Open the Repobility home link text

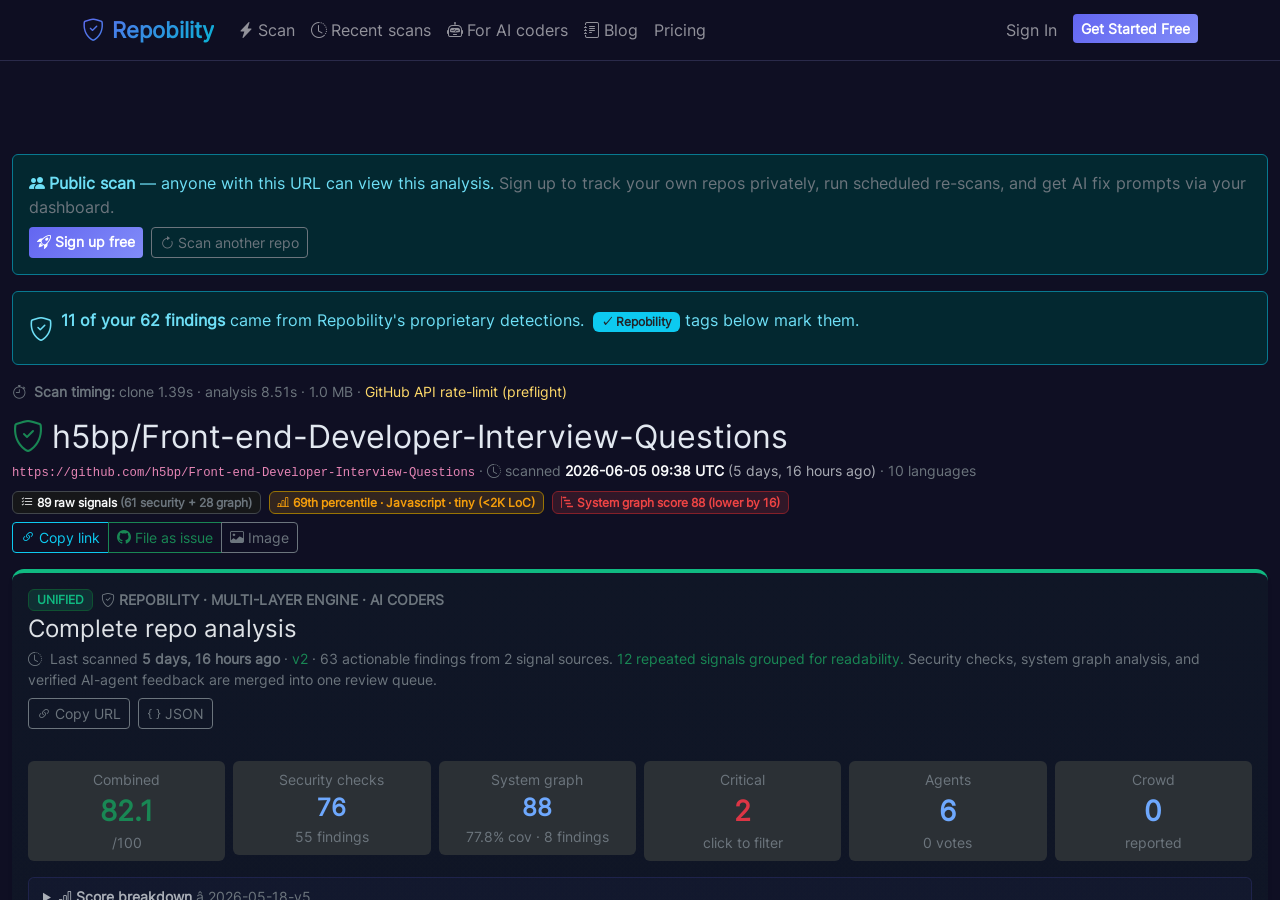pos(163,30)
